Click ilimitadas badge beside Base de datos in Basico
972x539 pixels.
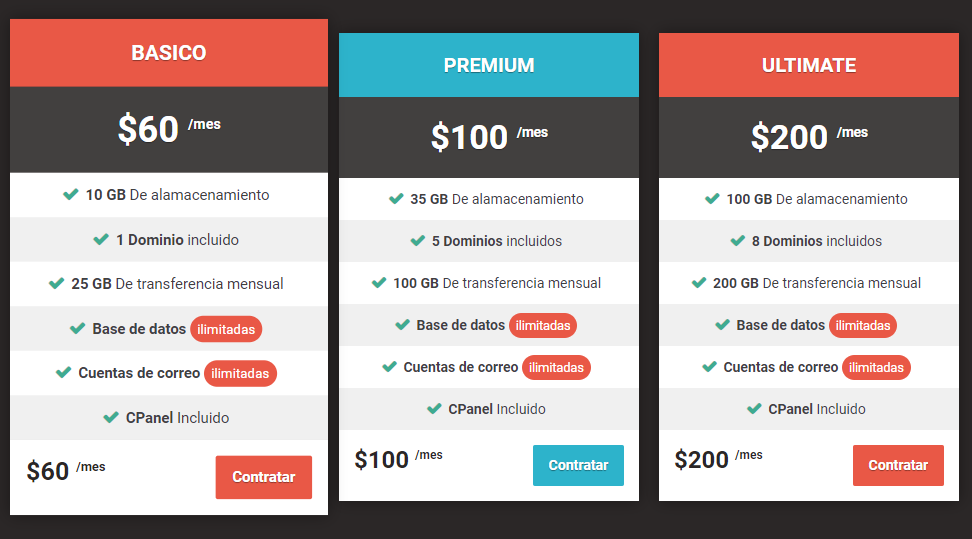tap(226, 329)
